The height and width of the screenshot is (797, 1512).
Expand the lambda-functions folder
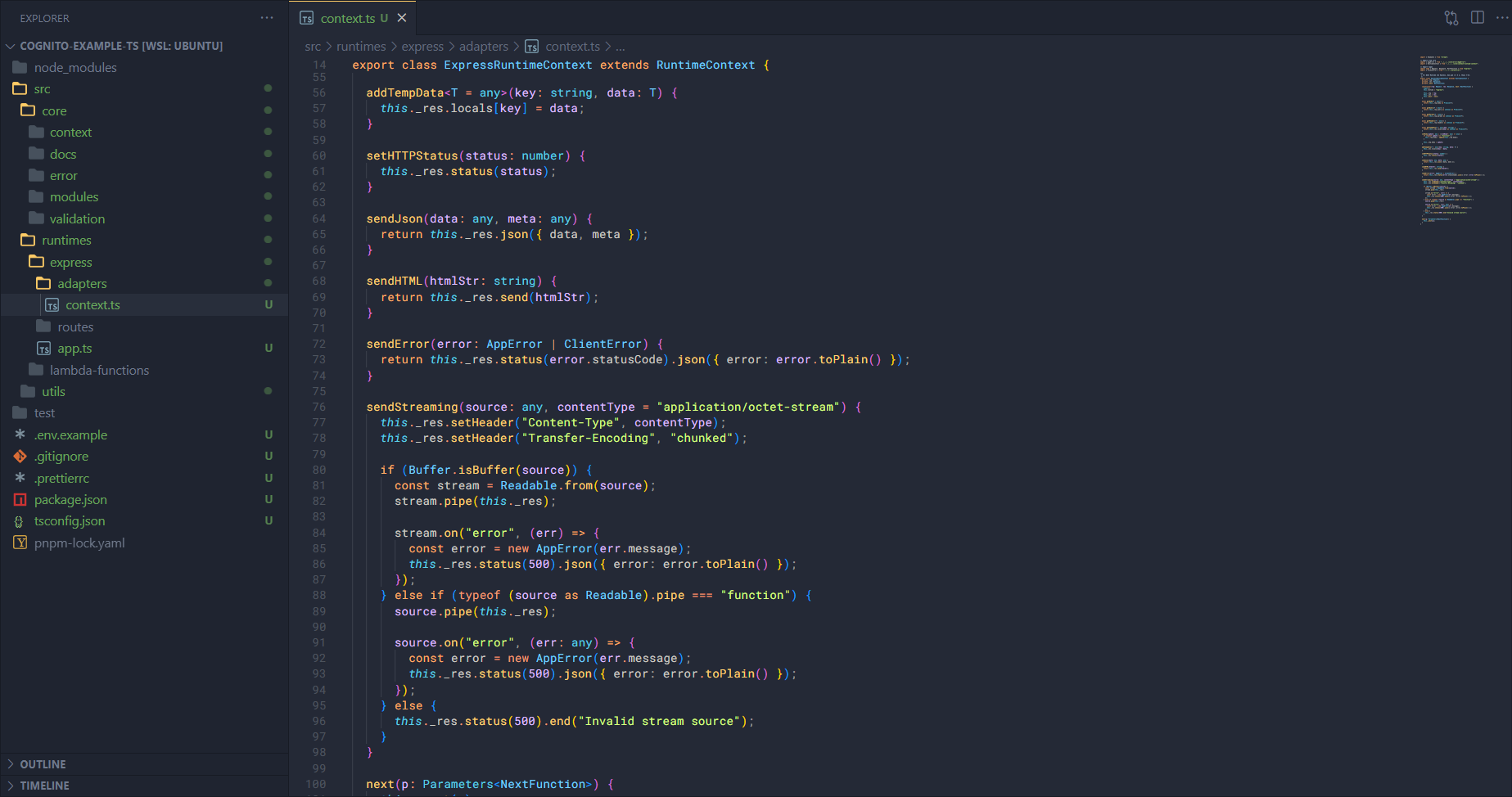tap(99, 371)
